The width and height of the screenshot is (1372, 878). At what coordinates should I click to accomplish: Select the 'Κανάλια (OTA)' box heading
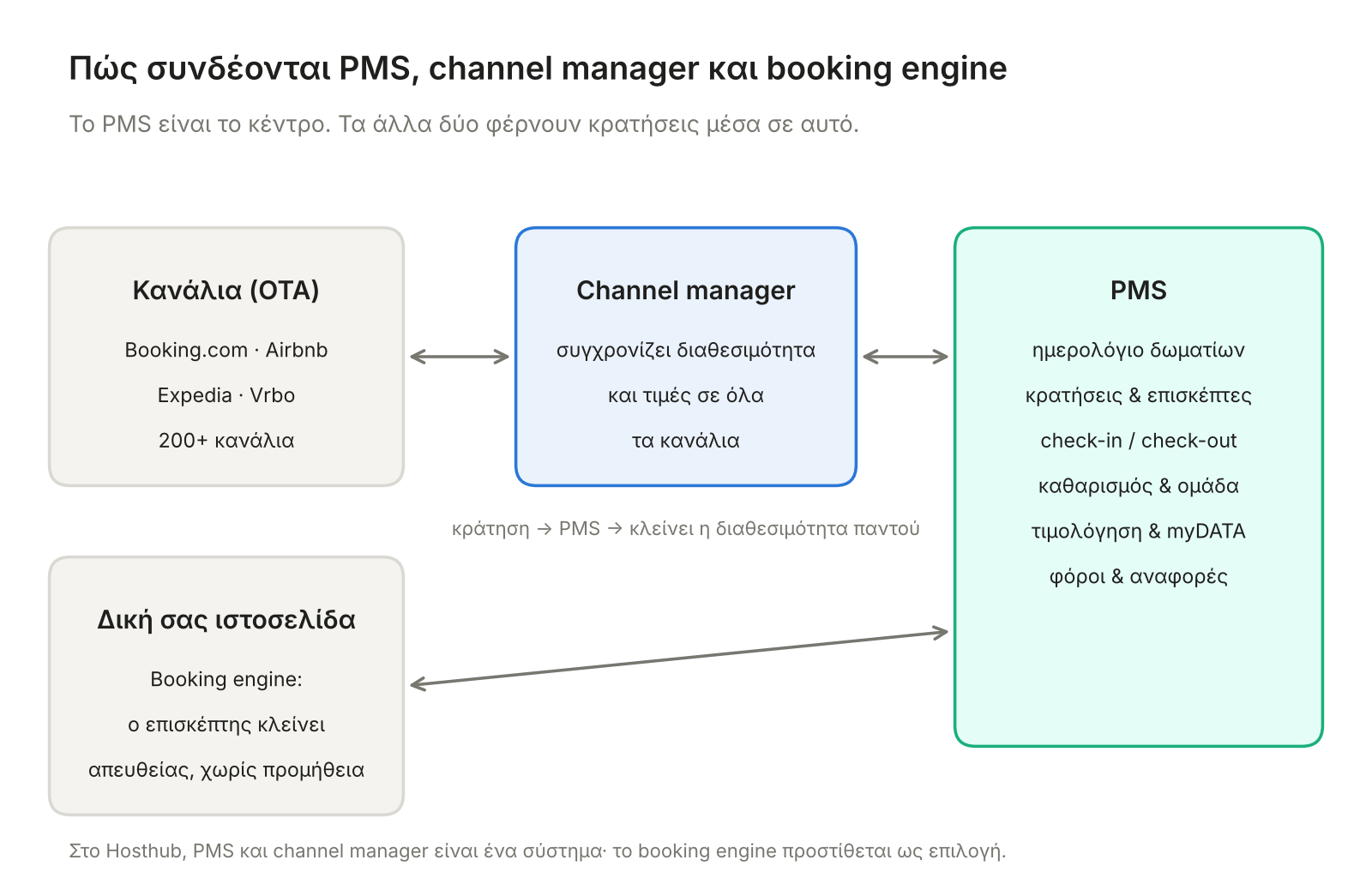click(226, 291)
